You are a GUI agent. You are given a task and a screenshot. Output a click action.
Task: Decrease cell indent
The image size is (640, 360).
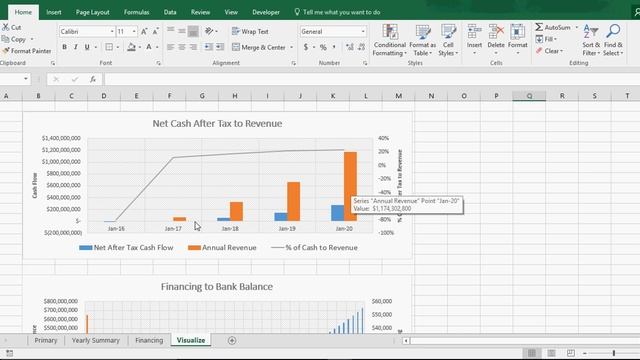click(208, 47)
